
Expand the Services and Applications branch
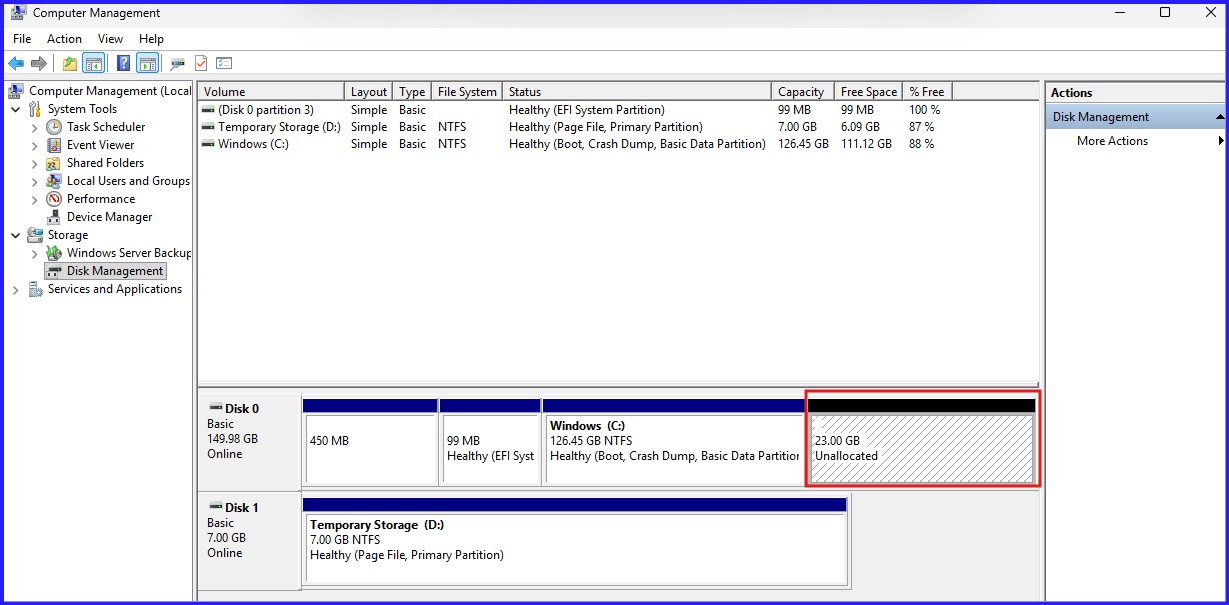[15, 289]
